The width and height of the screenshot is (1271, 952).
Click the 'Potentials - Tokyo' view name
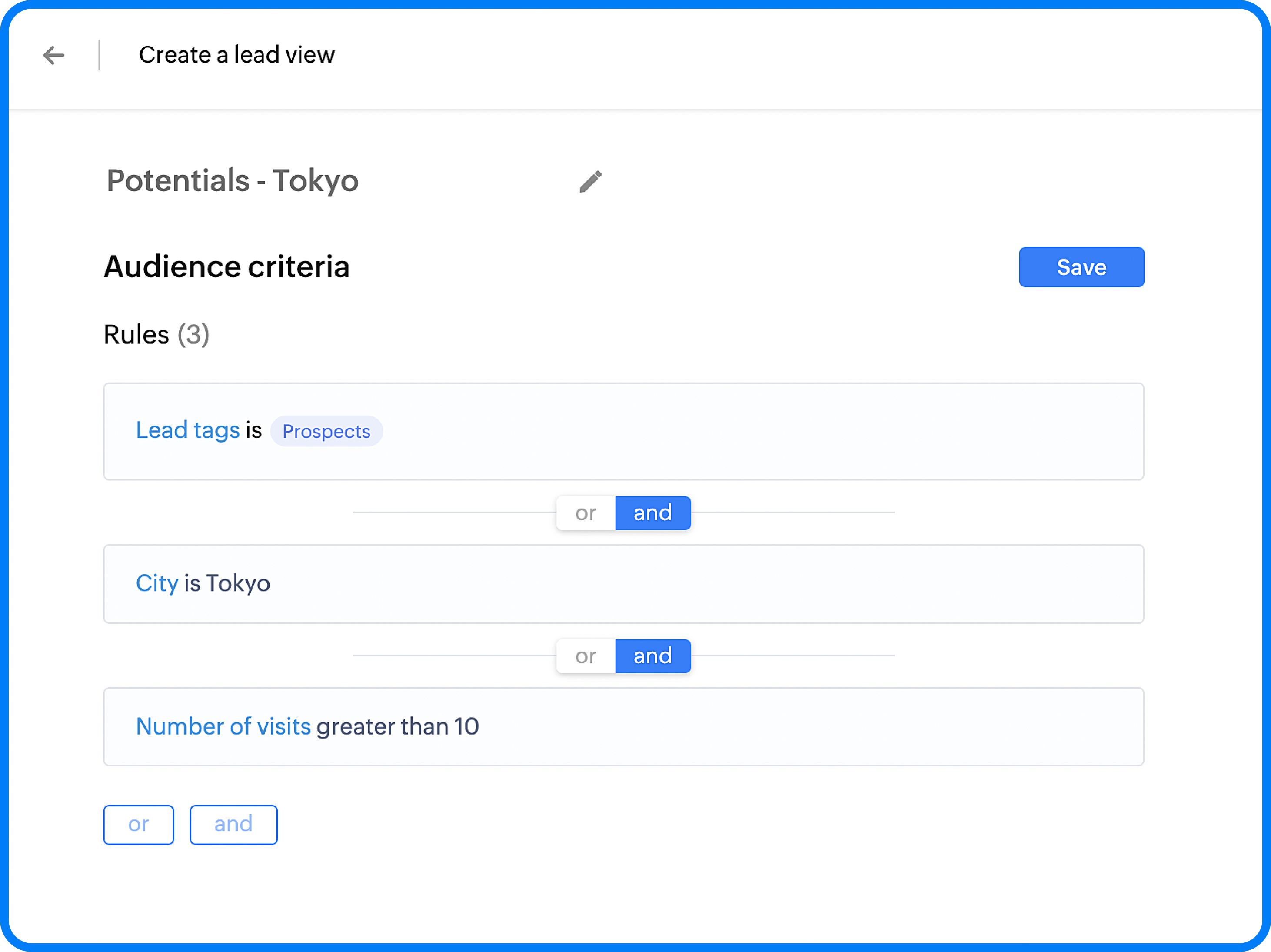tap(232, 181)
